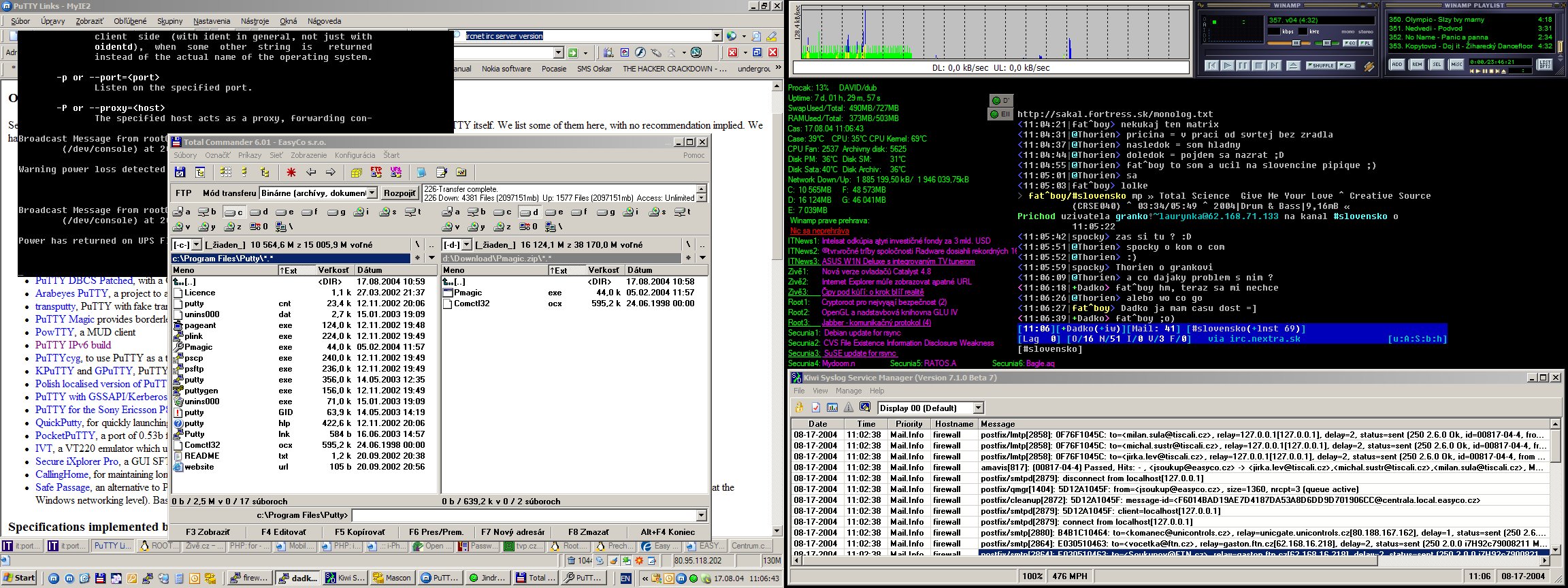Open the Konfigurácia menu in Total Commander
The width and height of the screenshot is (1568, 588).
[x=355, y=155]
